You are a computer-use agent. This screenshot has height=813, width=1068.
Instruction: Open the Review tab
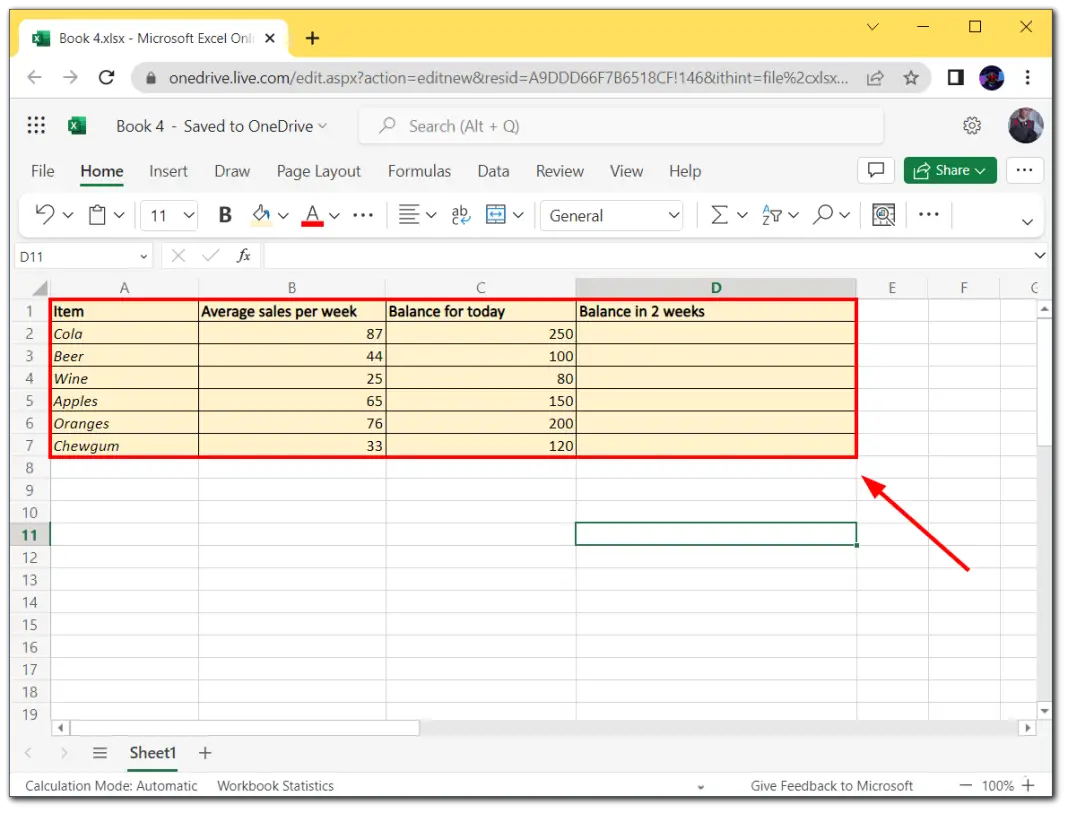[x=559, y=171]
